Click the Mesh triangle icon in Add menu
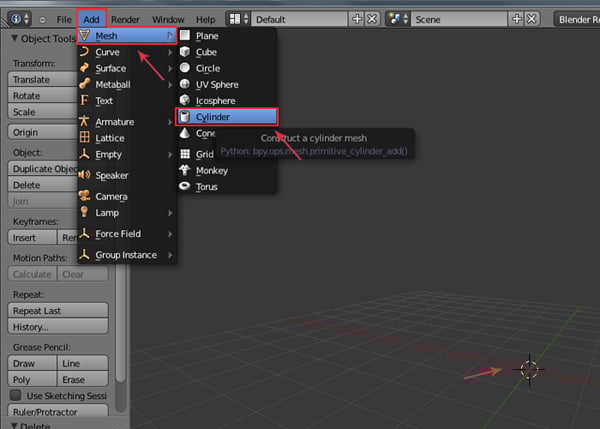600x429 pixels. tap(85, 36)
